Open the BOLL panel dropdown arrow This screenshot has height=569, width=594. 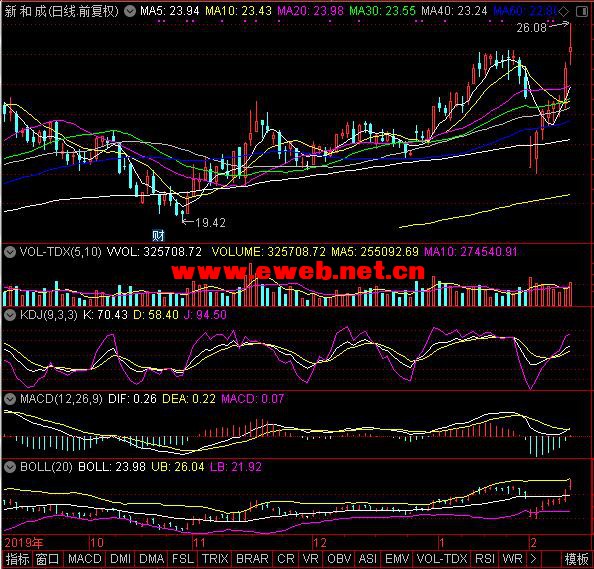point(9,467)
